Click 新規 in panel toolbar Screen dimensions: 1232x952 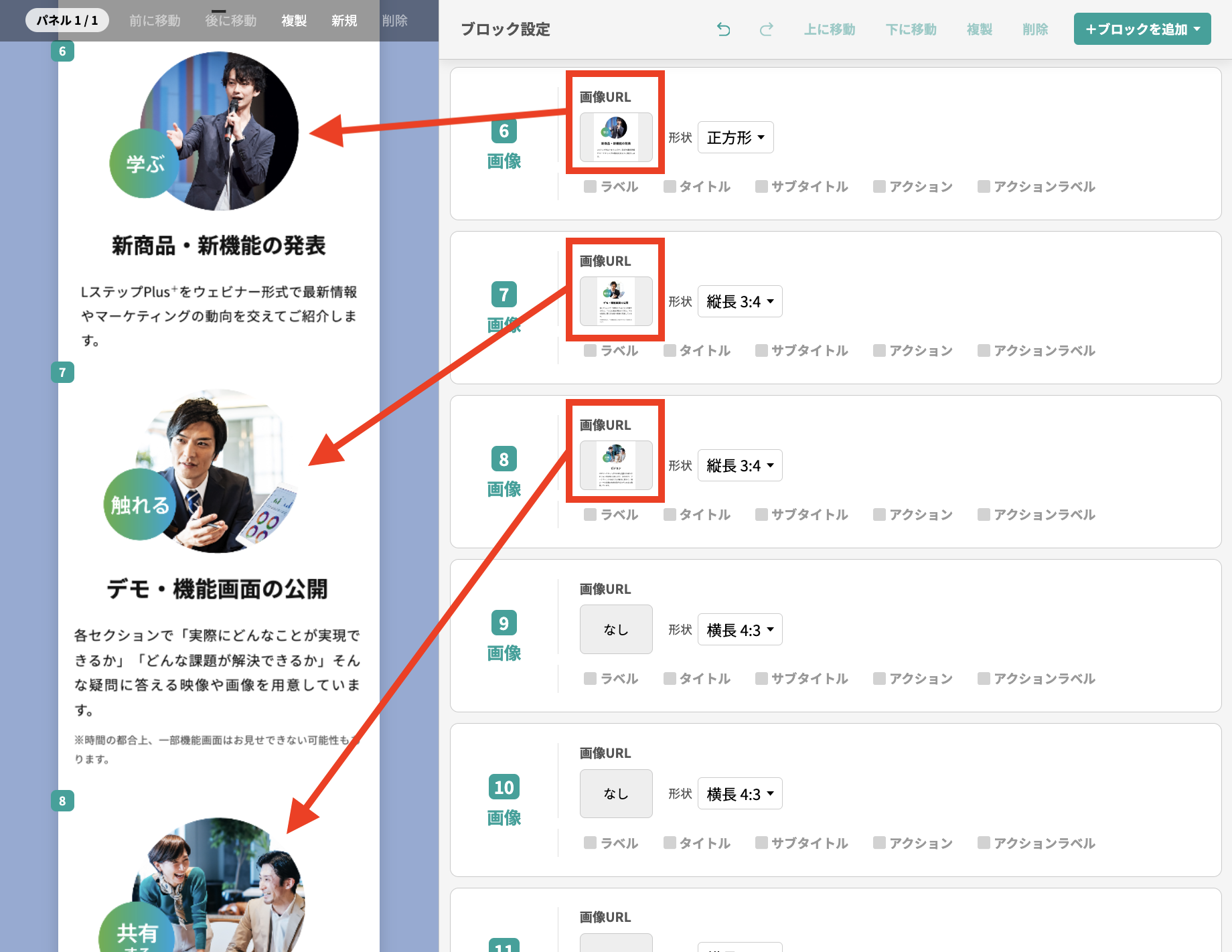344,21
